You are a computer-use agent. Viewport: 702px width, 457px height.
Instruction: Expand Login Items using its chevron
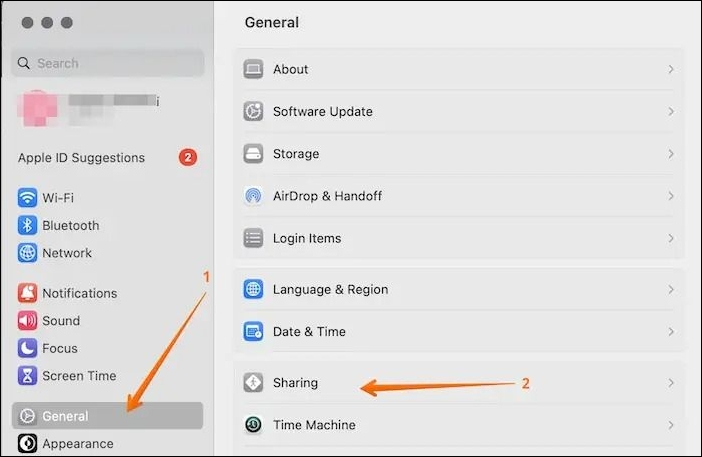(671, 239)
